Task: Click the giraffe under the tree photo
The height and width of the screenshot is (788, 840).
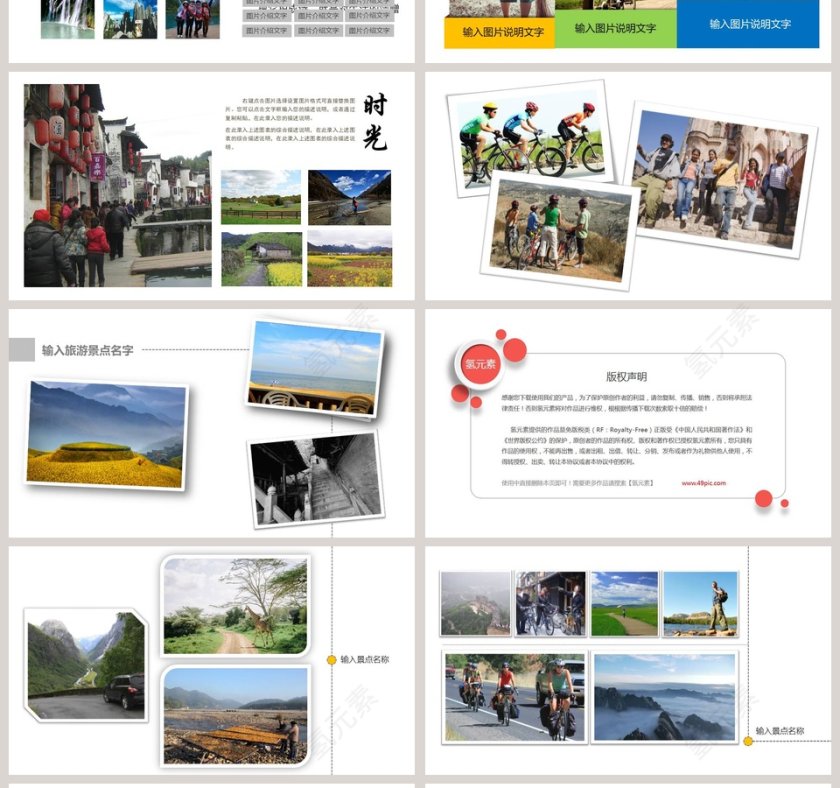Action: (x=235, y=606)
